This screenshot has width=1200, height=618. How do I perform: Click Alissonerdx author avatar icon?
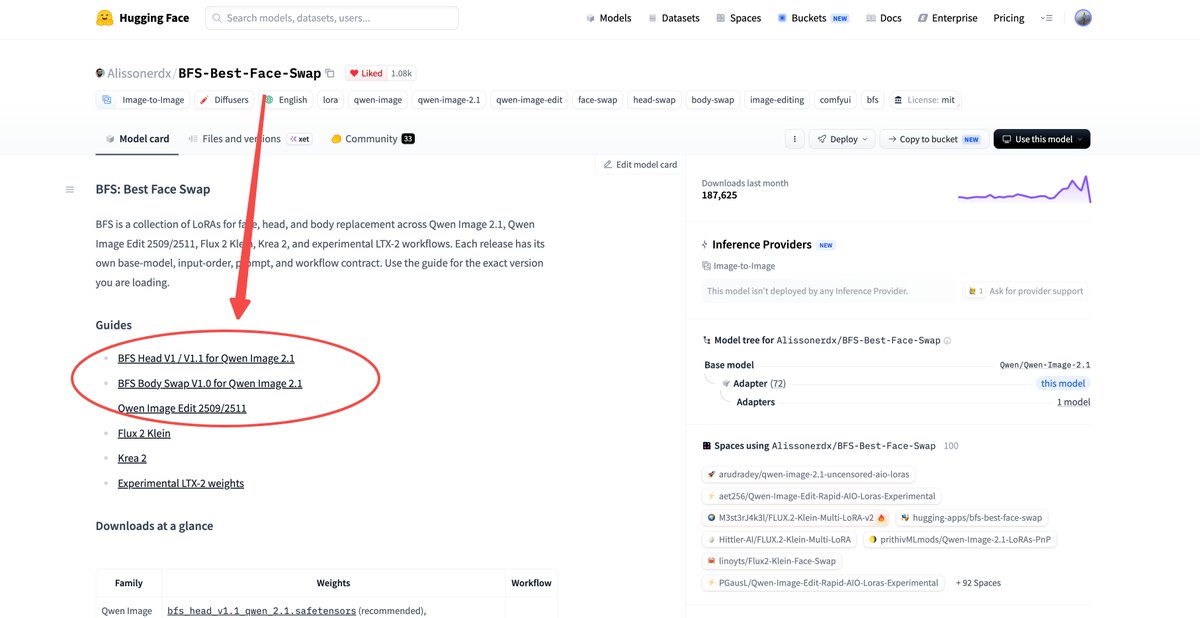pyautogui.click(x=100, y=73)
